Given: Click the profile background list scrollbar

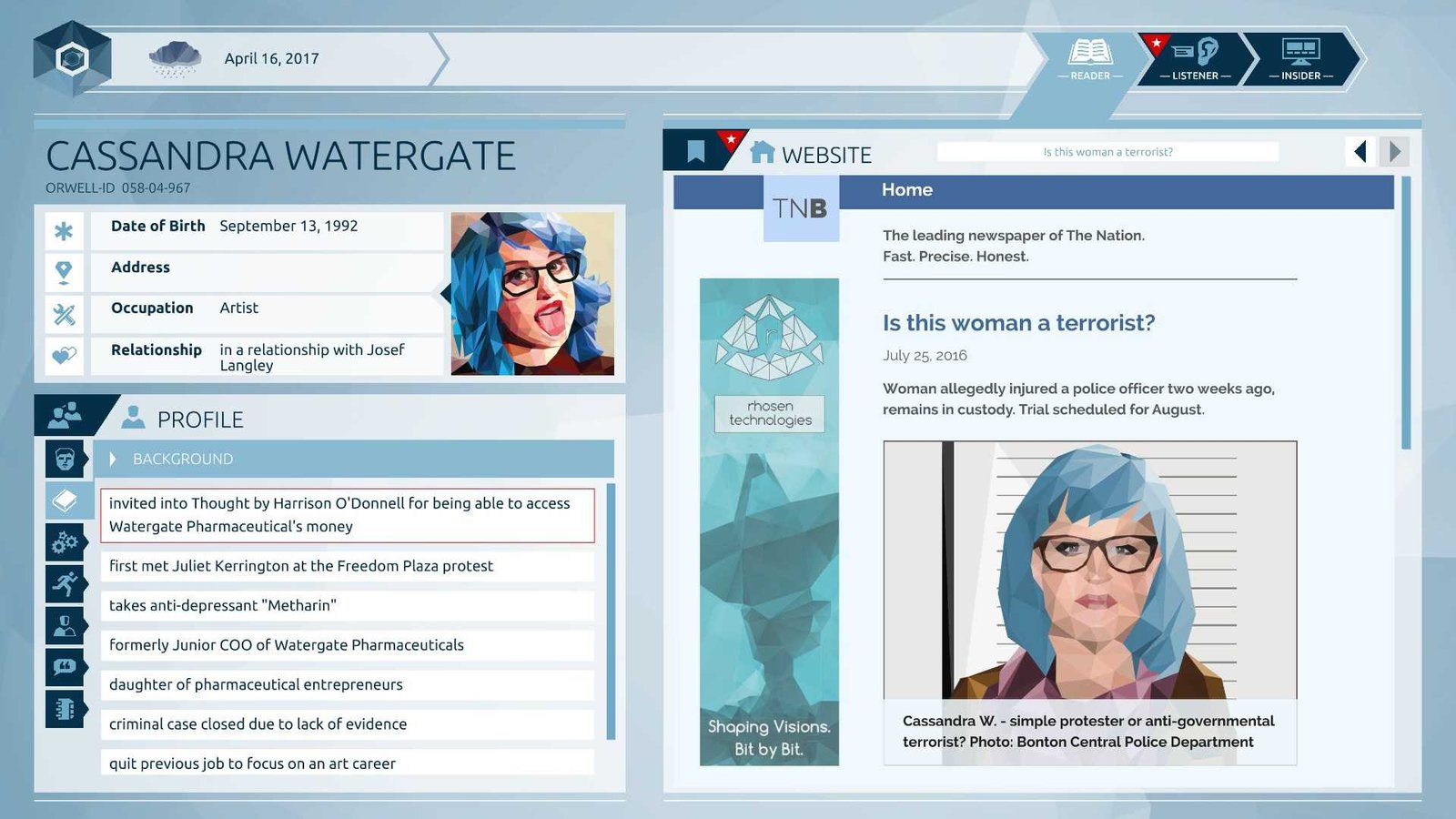Looking at the screenshot, I should click(x=611, y=611).
